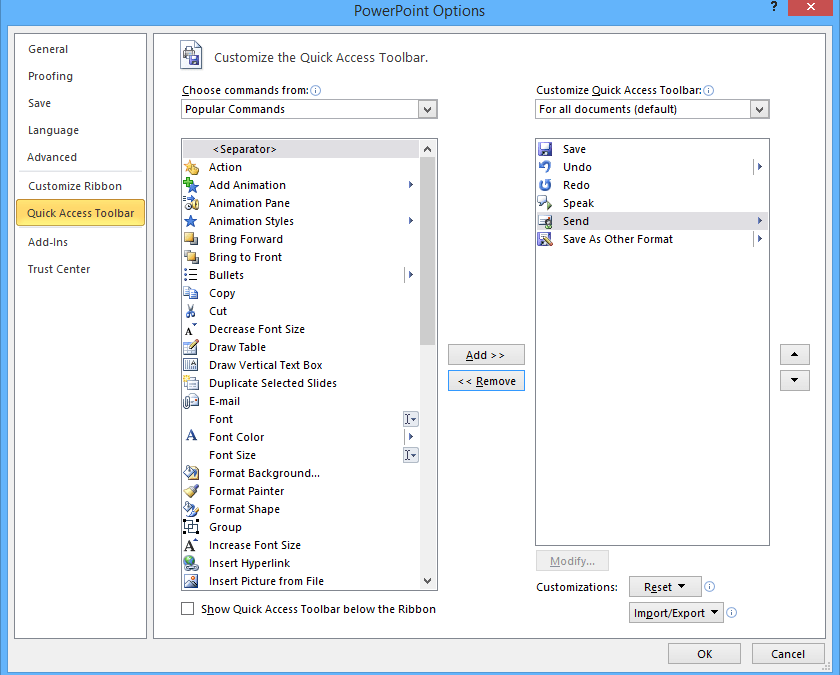The height and width of the screenshot is (675, 840).
Task: Enable Show Quick Access Toolbar below Ribbon
Action: (x=188, y=609)
